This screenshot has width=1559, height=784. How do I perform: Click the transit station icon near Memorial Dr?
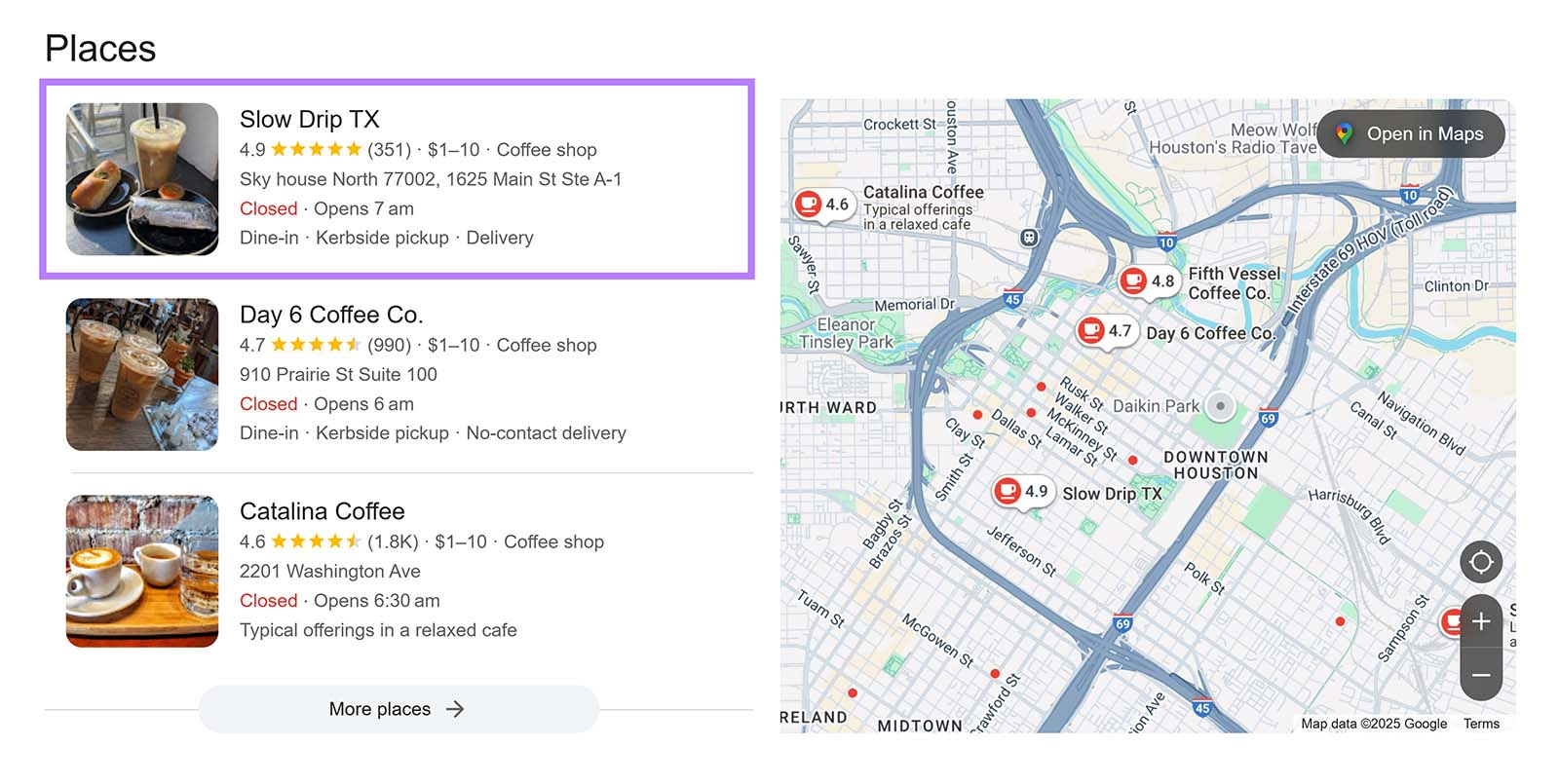click(x=1029, y=238)
